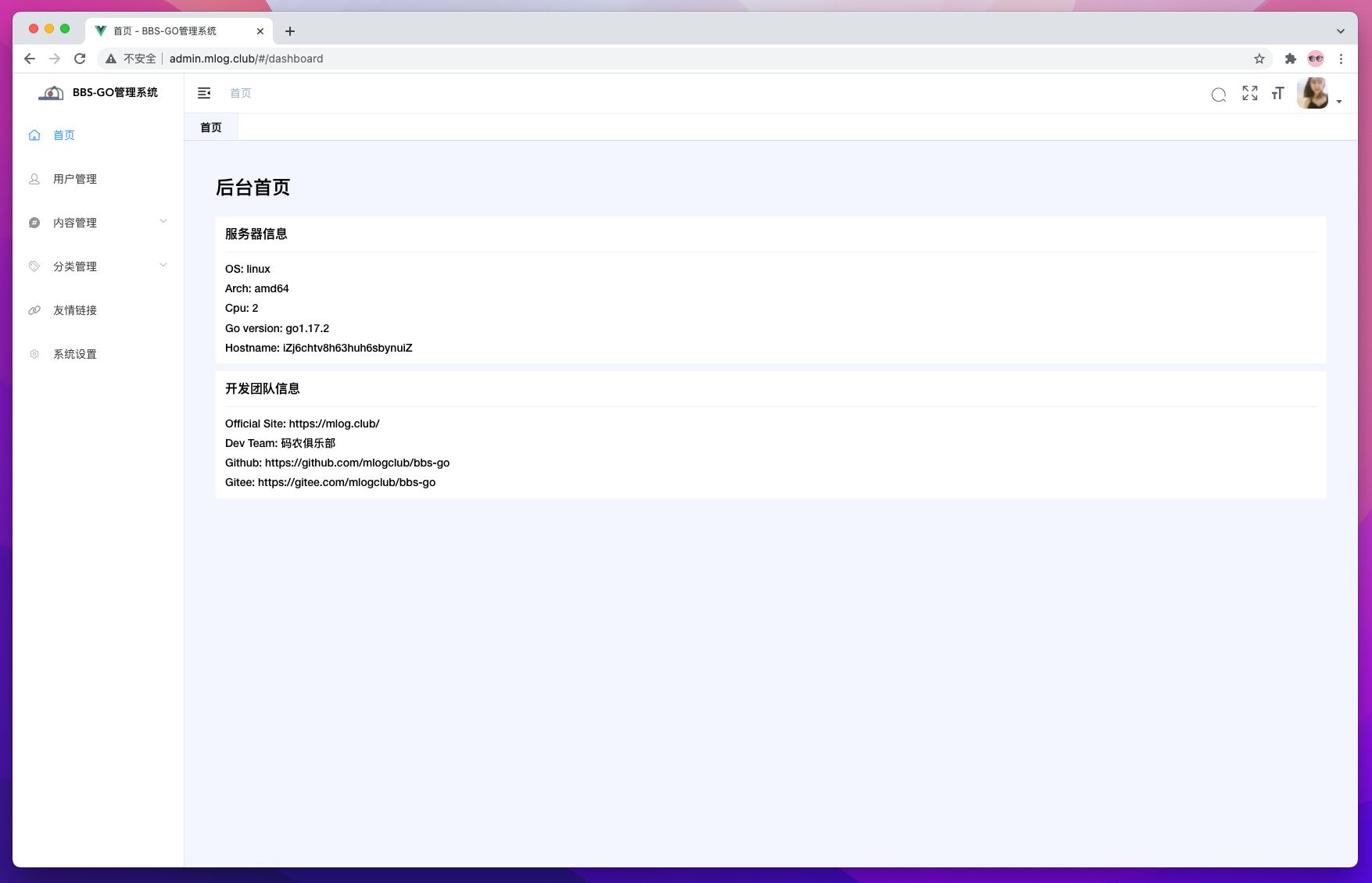This screenshot has height=883, width=1372.
Task: Open 用户管理 menu item
Action: click(x=99, y=179)
